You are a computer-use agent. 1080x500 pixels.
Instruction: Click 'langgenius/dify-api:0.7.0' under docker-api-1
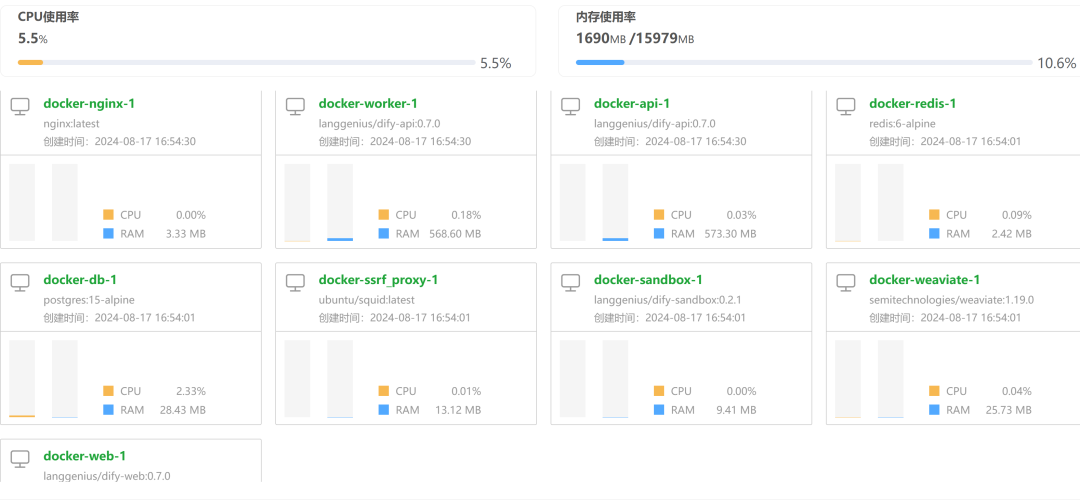pos(654,124)
